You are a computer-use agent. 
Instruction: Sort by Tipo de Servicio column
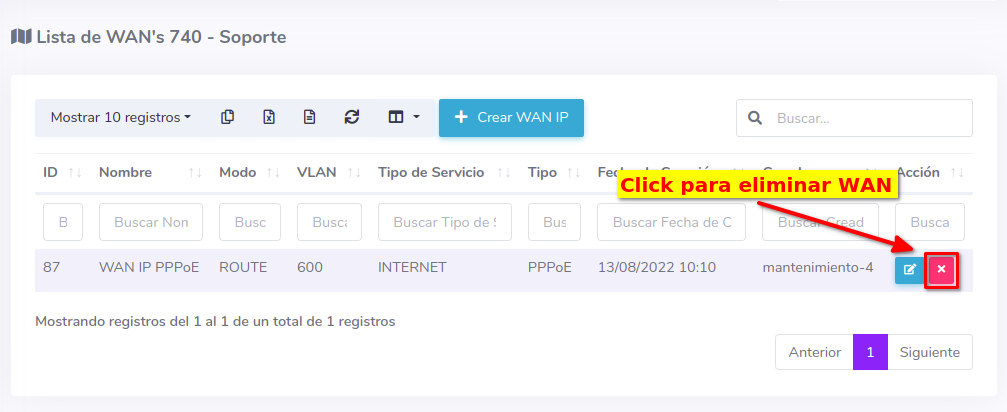[444, 172]
